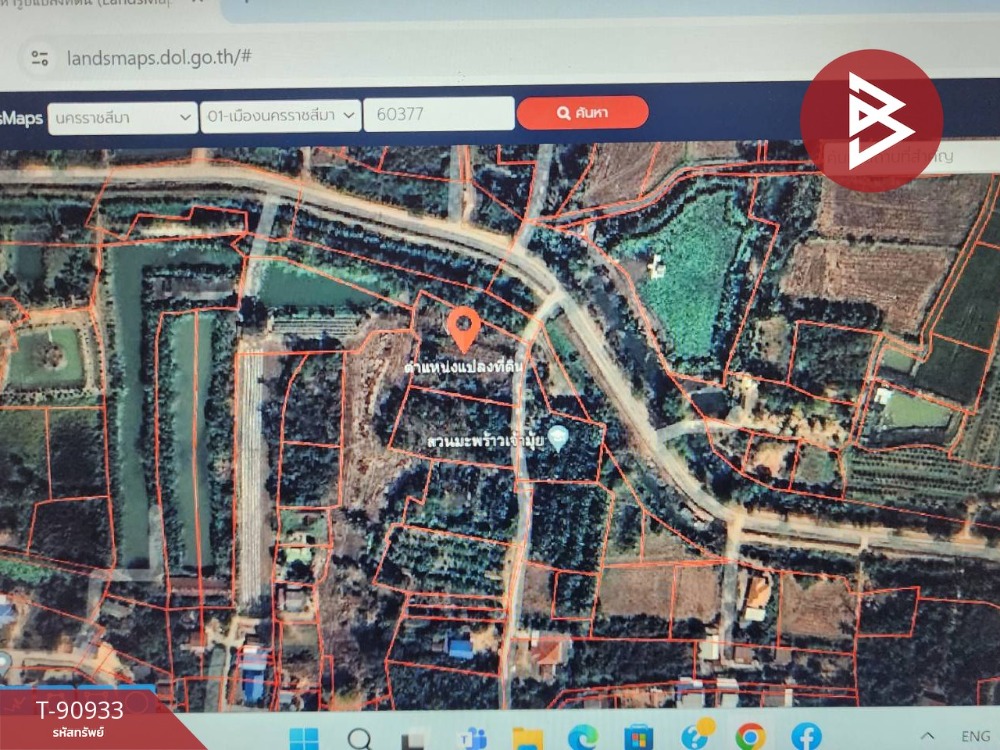Launch Microsoft Teams from the taskbar
Image resolution: width=1000 pixels, height=750 pixels.
tap(472, 739)
